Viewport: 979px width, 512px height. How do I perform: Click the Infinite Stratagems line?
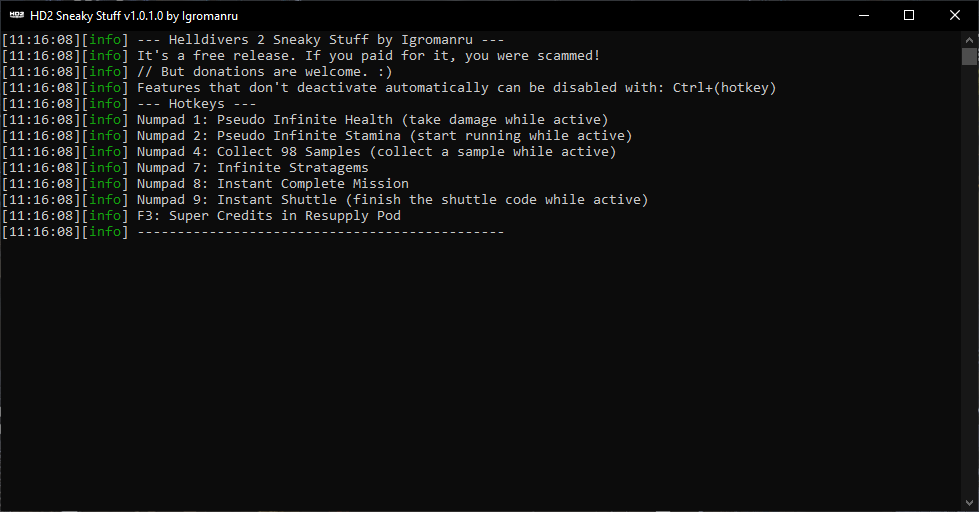(185, 168)
